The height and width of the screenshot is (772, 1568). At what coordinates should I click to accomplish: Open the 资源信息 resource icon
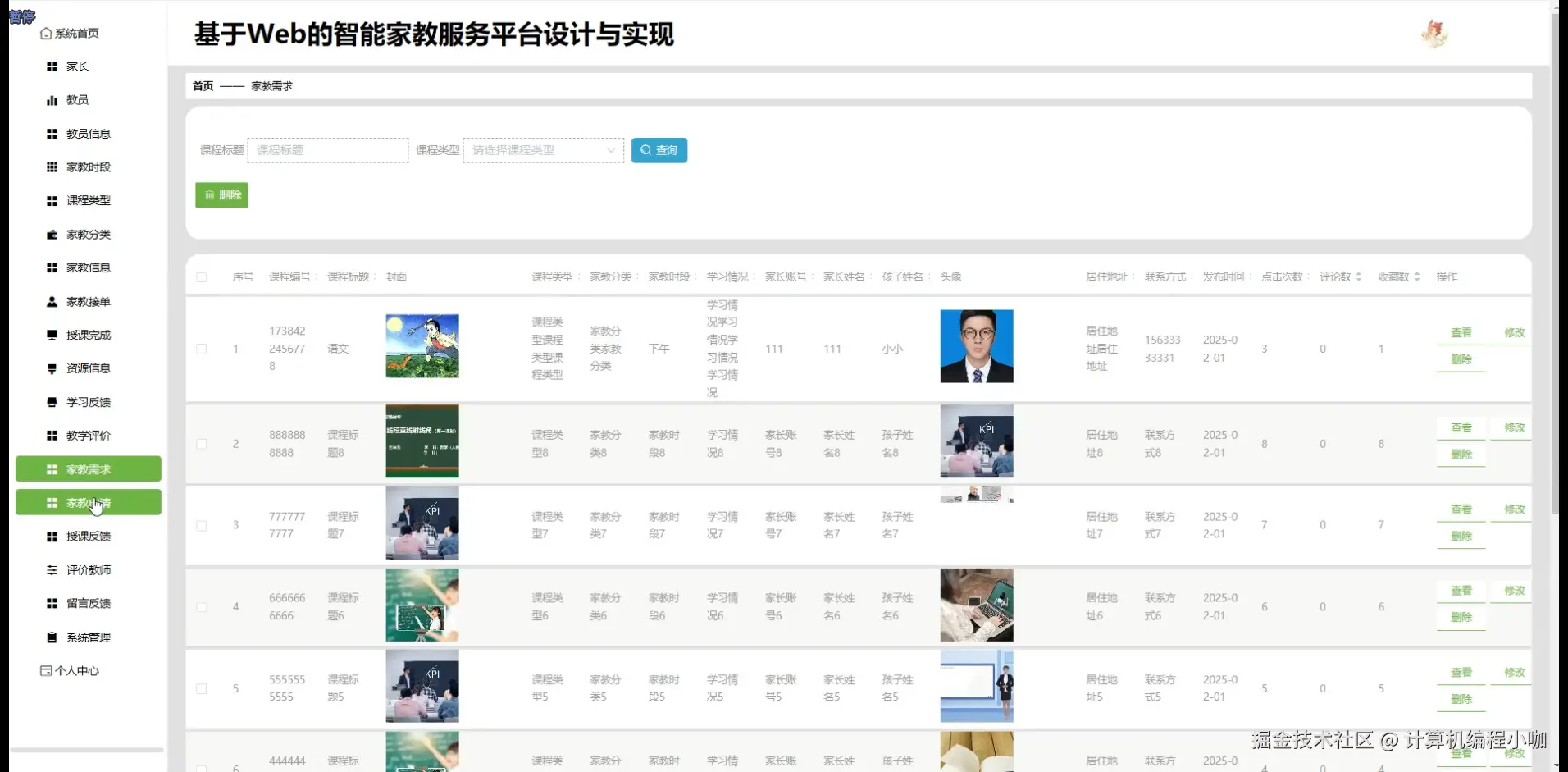(51, 368)
